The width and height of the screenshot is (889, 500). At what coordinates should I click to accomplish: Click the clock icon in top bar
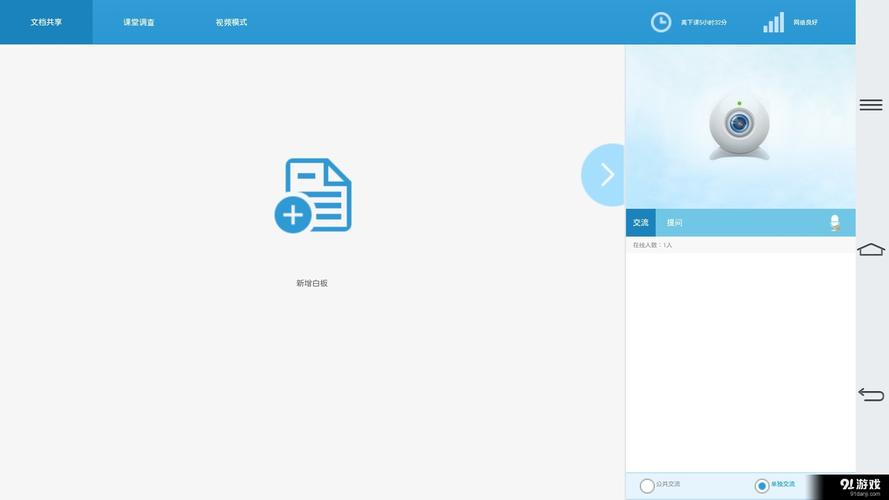(661, 22)
